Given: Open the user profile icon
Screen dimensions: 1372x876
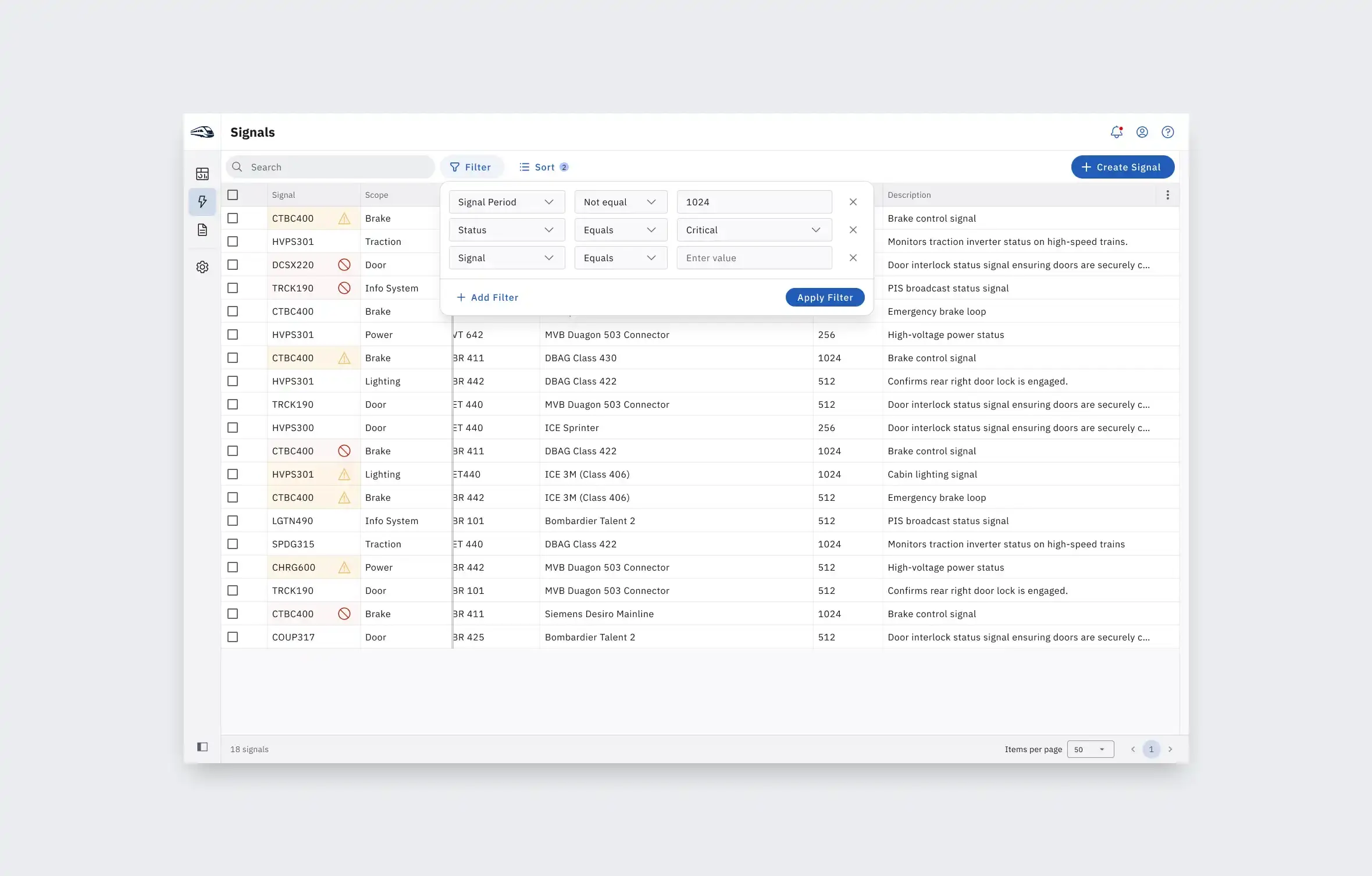Looking at the screenshot, I should (x=1142, y=132).
